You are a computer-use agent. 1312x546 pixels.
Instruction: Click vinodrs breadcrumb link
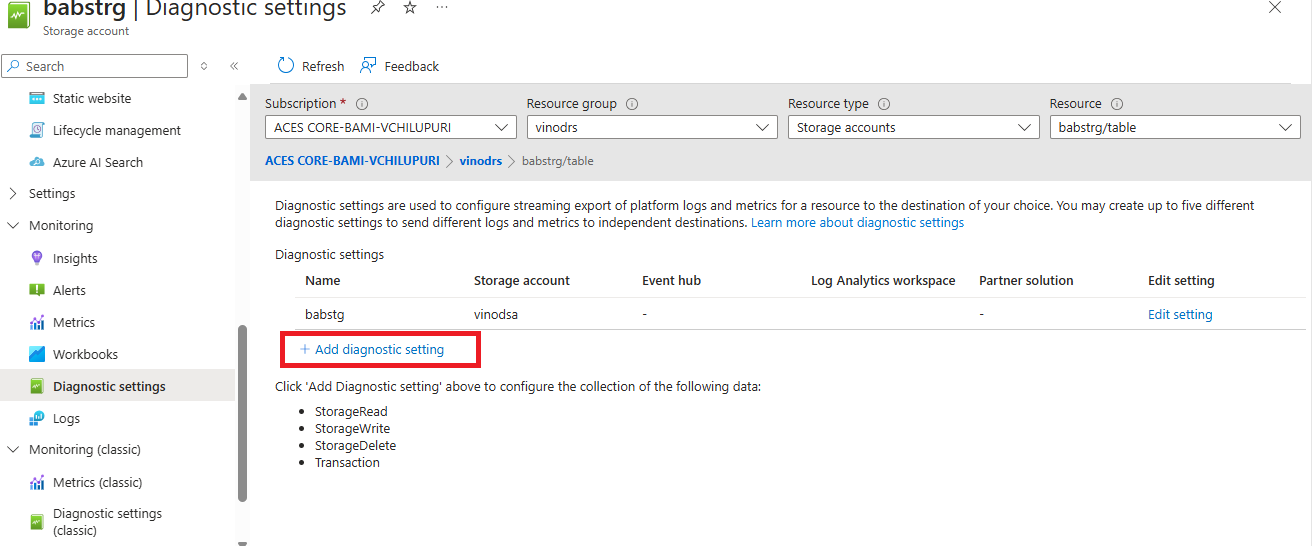pos(481,161)
